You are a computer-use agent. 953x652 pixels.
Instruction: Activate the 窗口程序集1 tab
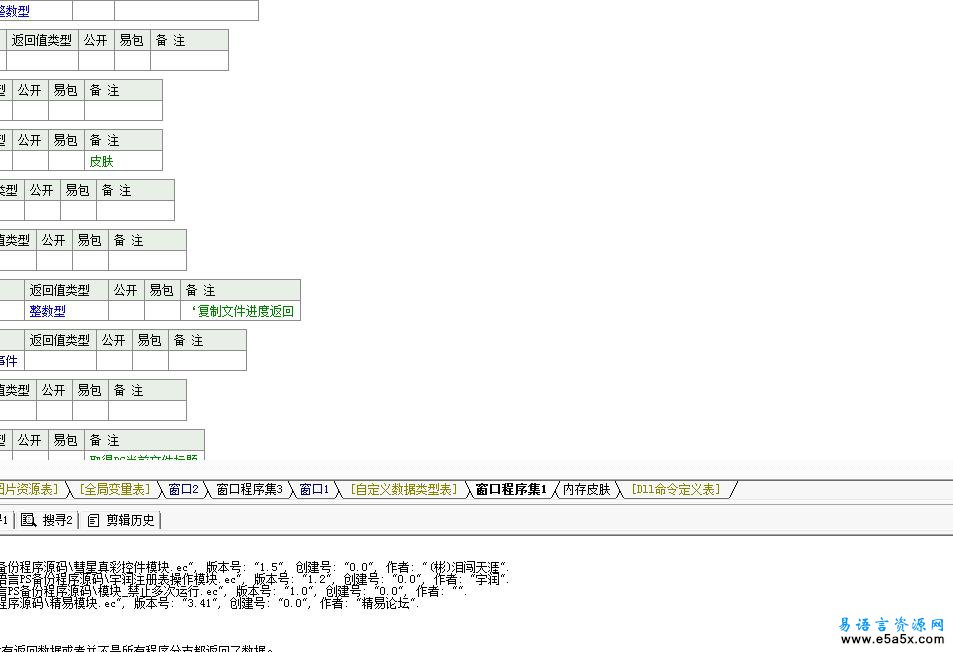tap(510, 489)
